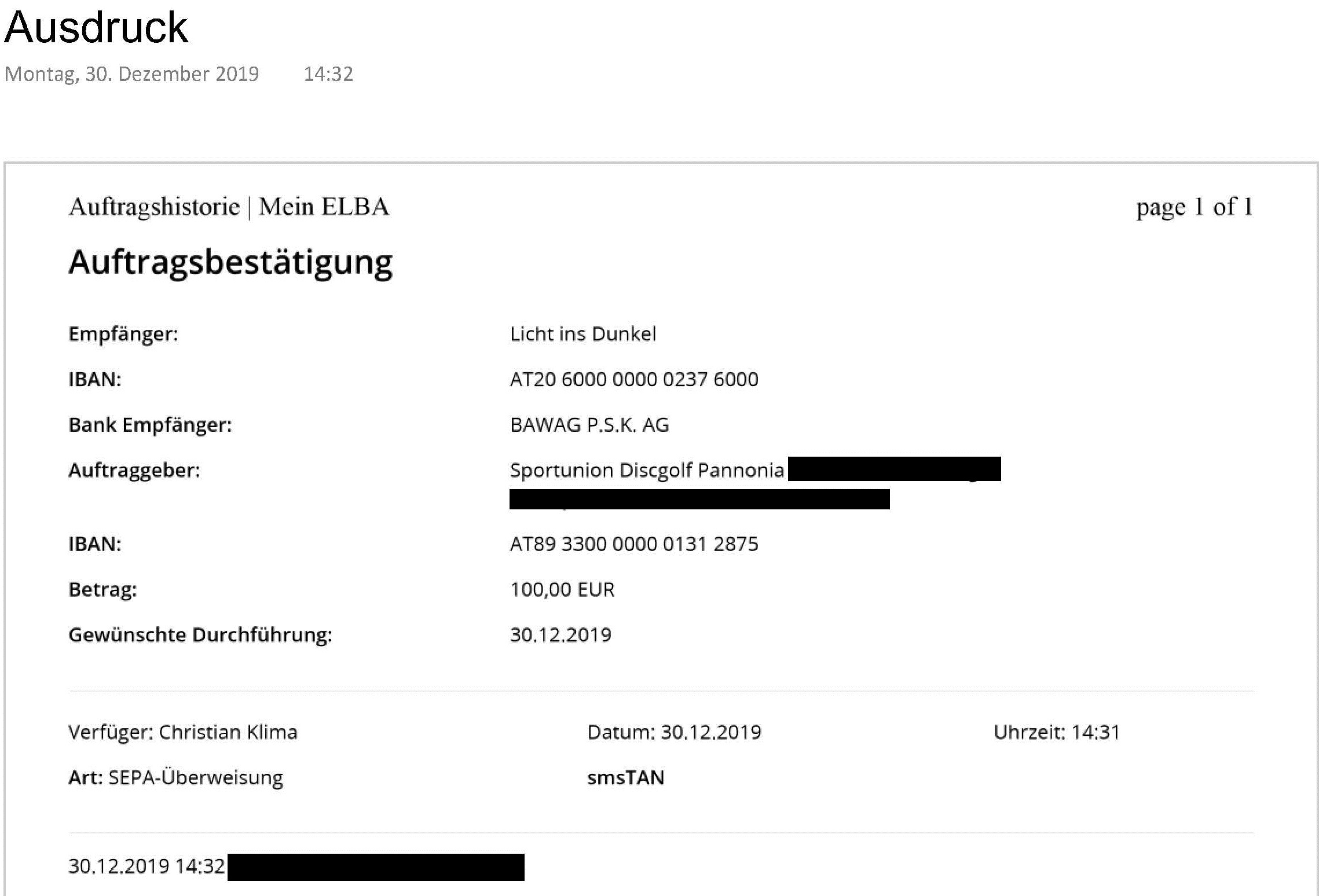Select the date Montag, 30. Dezember 2019
The image size is (1319, 896).
(x=132, y=74)
